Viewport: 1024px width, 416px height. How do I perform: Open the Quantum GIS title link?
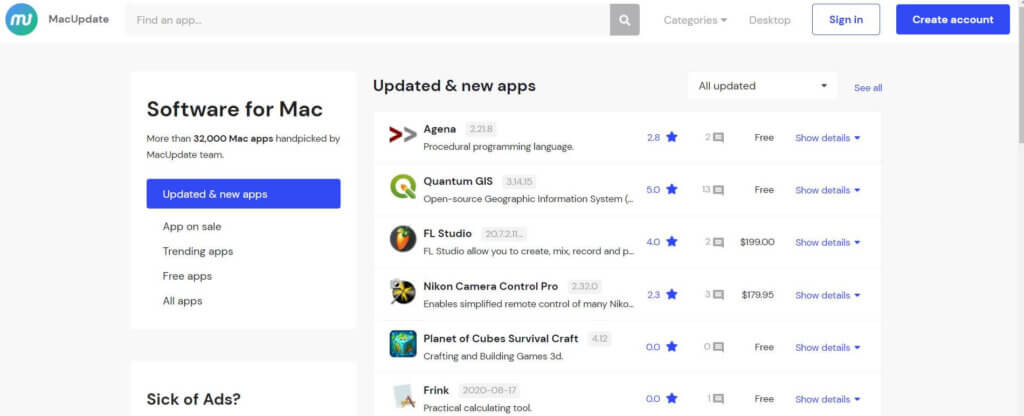458,181
